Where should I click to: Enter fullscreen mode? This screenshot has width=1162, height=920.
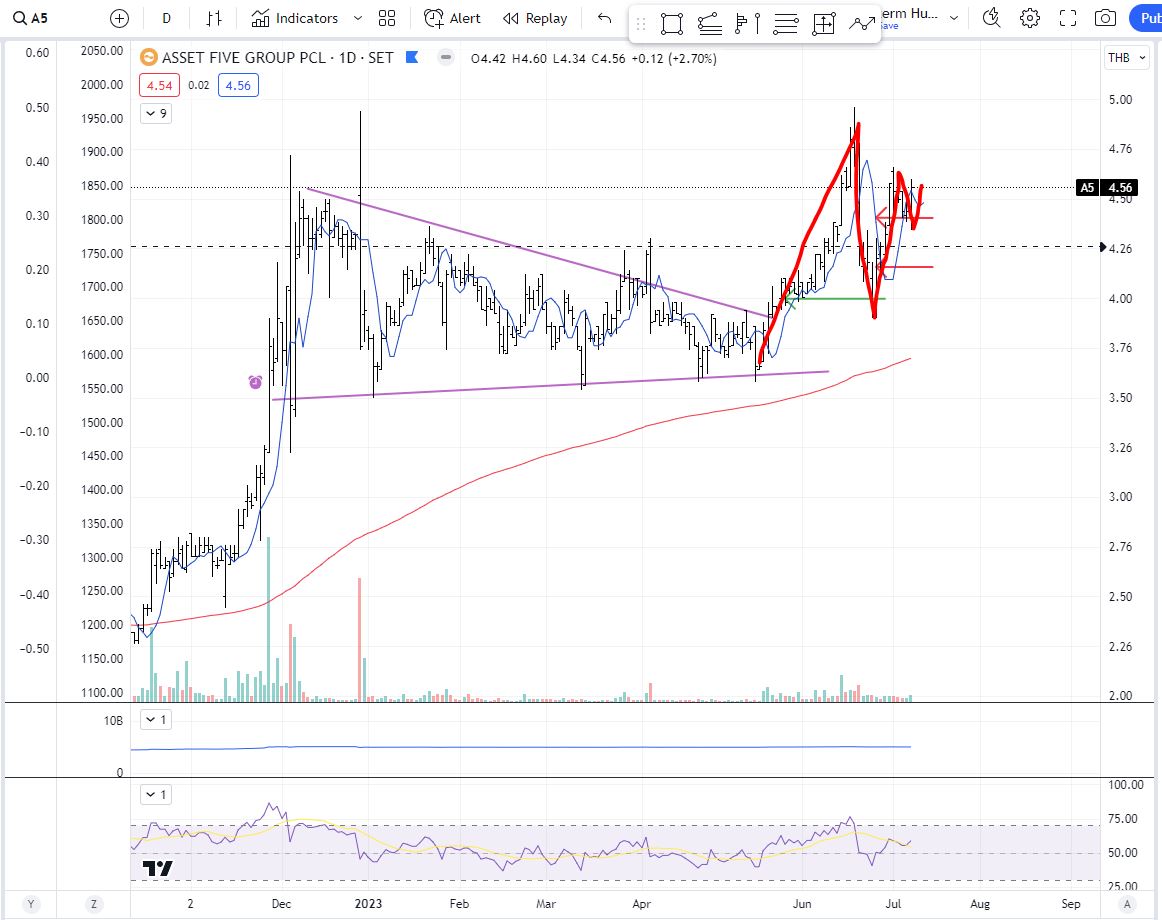tap(1068, 18)
